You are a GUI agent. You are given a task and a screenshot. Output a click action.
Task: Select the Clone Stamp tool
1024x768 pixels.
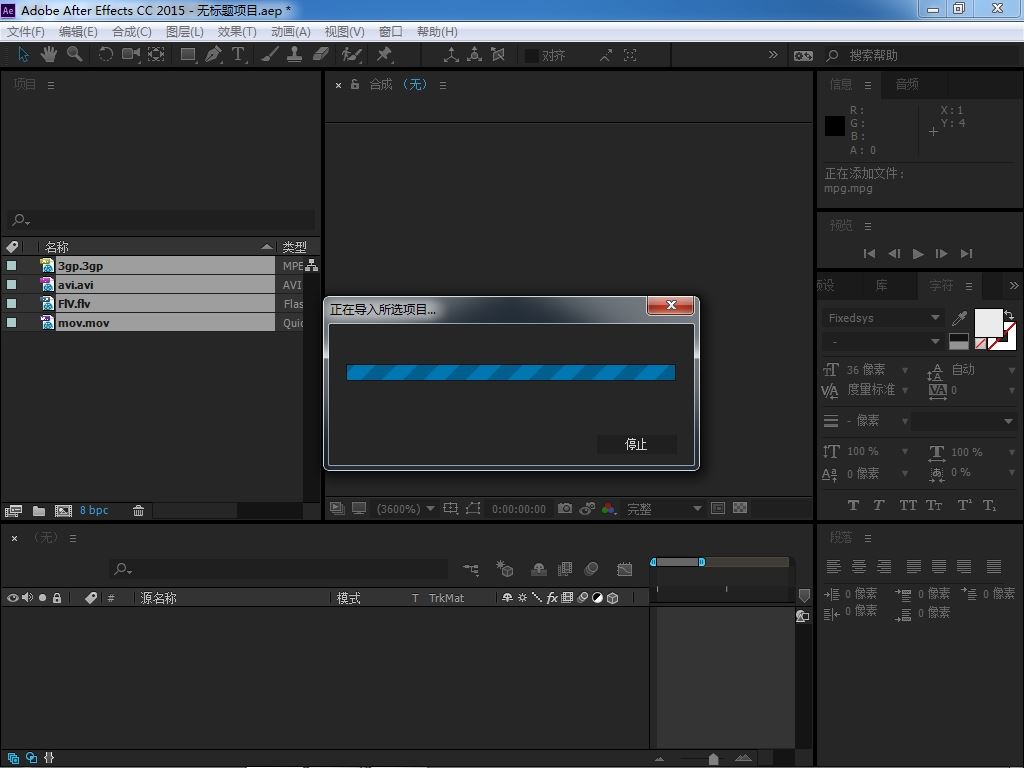[295, 55]
